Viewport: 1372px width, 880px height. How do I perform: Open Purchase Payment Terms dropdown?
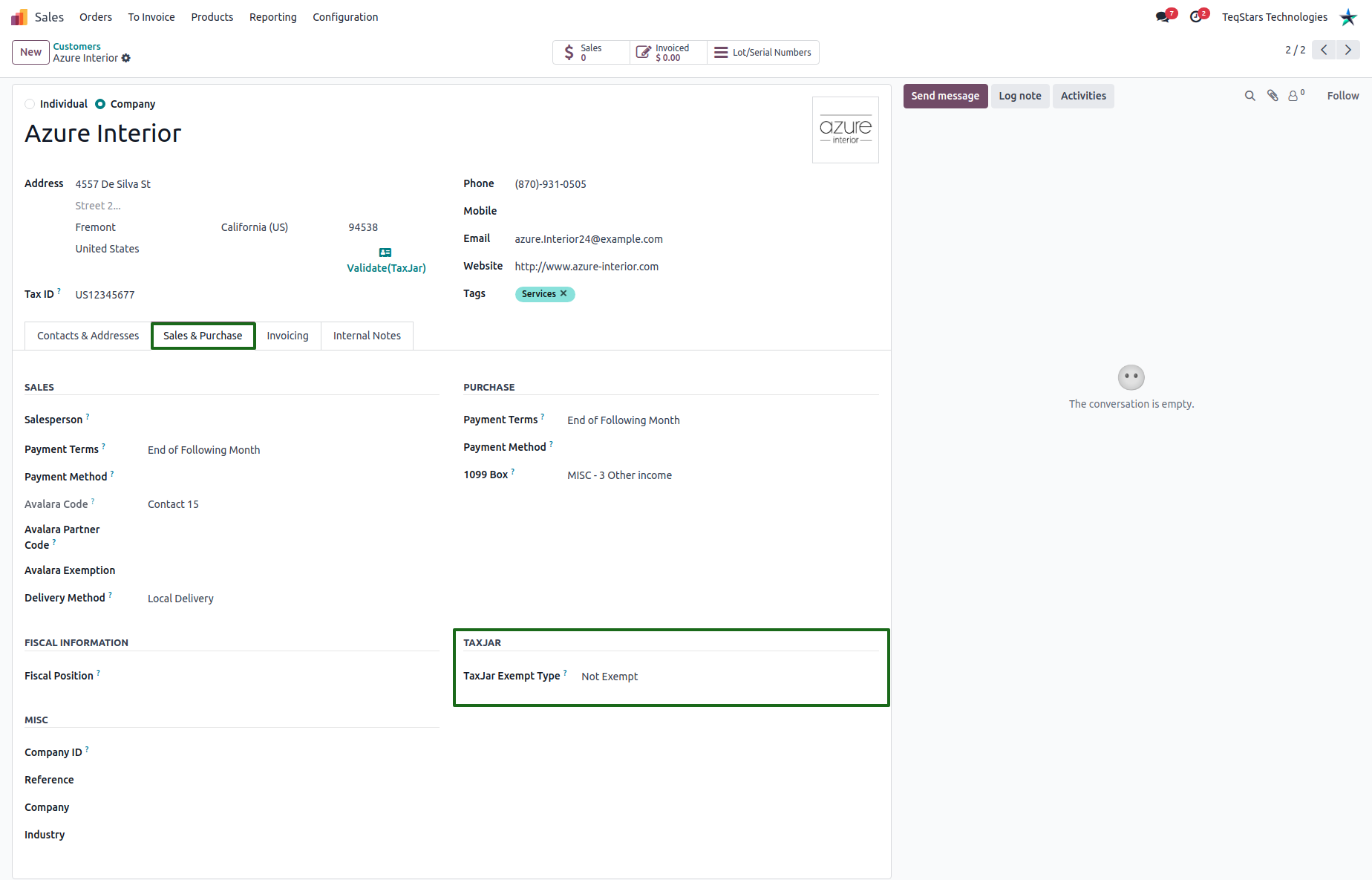(723, 420)
